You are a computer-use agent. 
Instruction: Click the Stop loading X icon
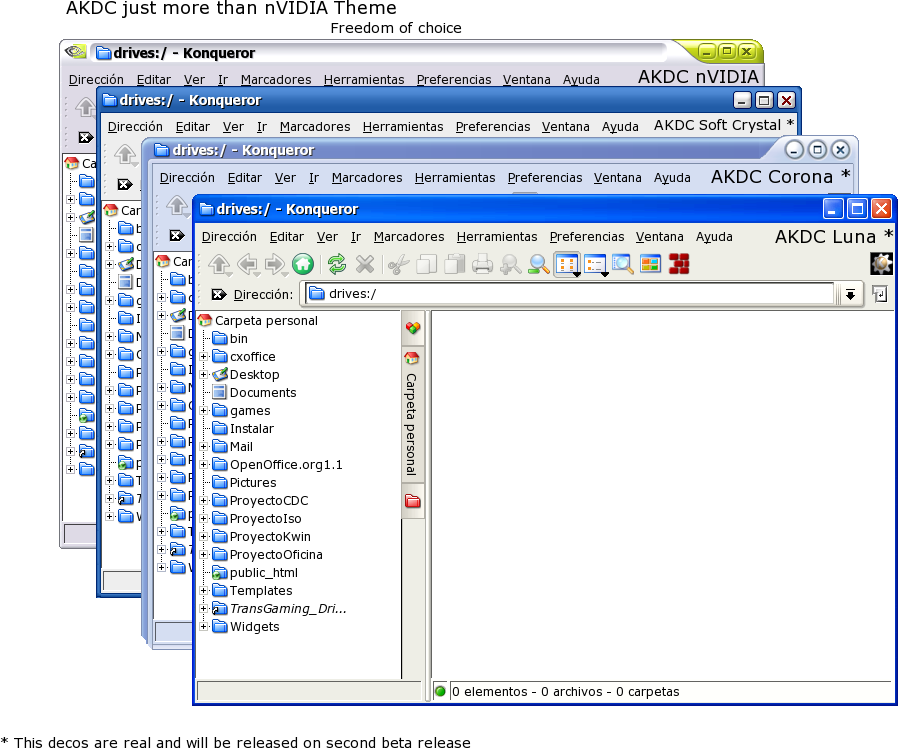pos(365,264)
